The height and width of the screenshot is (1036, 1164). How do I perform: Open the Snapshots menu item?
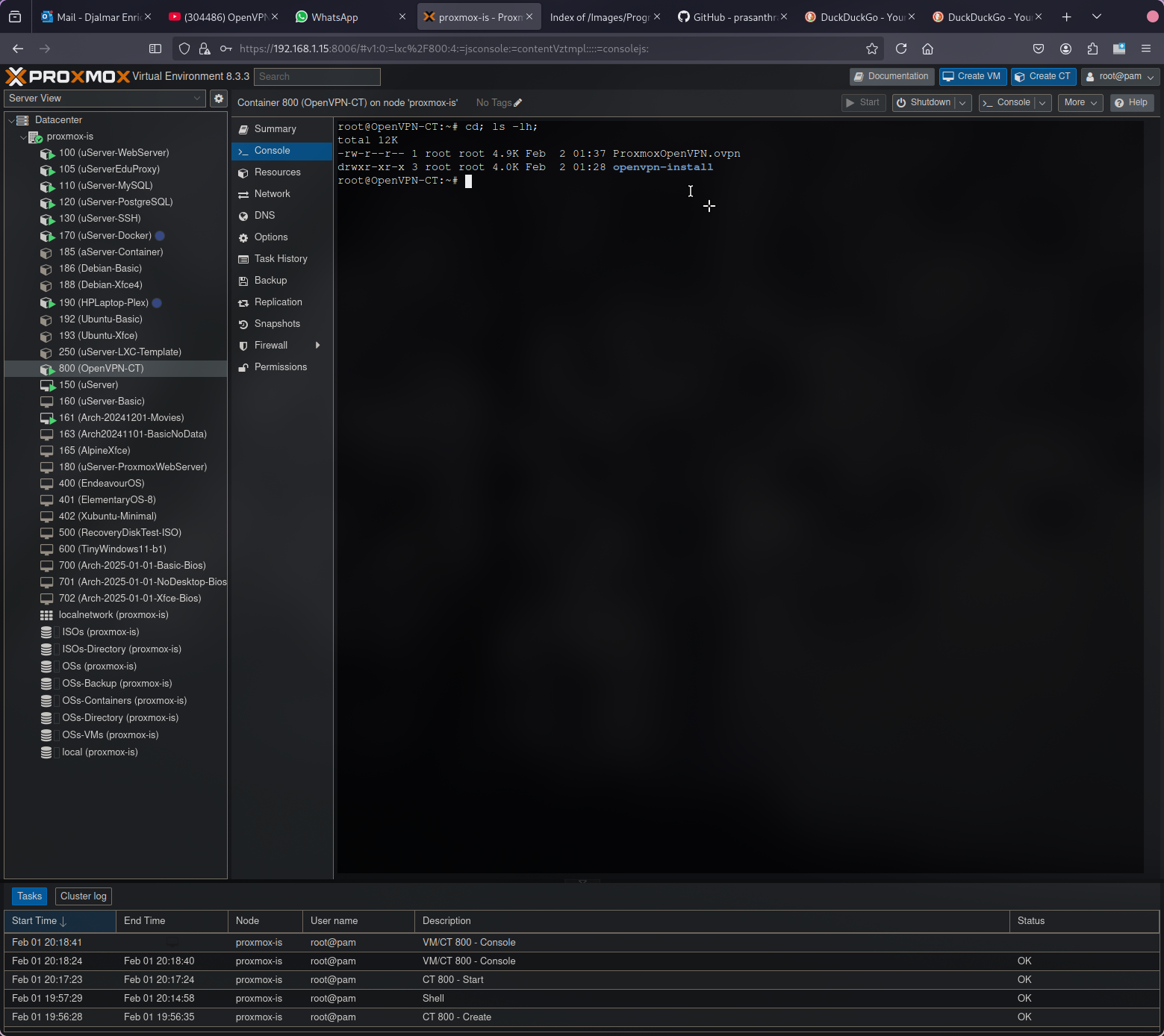[277, 324]
